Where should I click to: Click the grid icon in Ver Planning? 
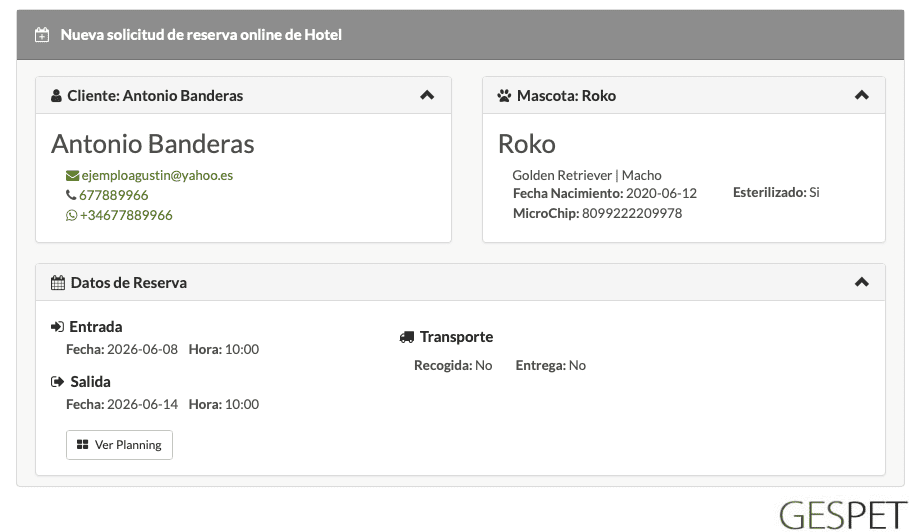coord(83,445)
